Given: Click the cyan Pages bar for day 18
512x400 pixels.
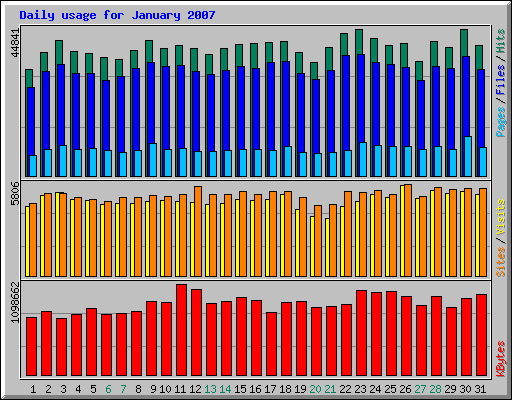Looking at the screenshot, I should [288, 161].
